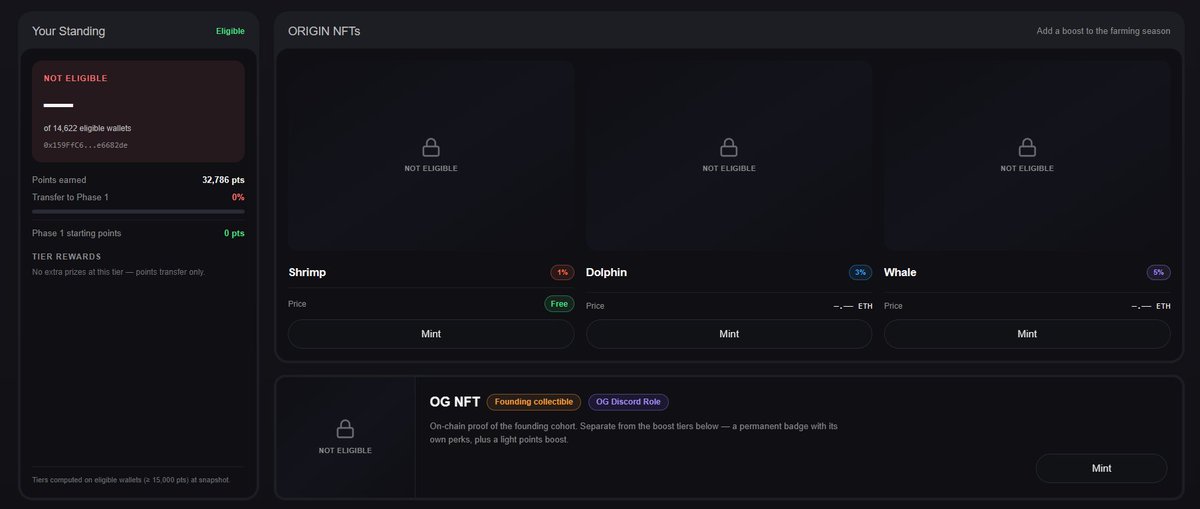Click the lock icon on Shrimp NFT card
1200x509 pixels.
431,148
